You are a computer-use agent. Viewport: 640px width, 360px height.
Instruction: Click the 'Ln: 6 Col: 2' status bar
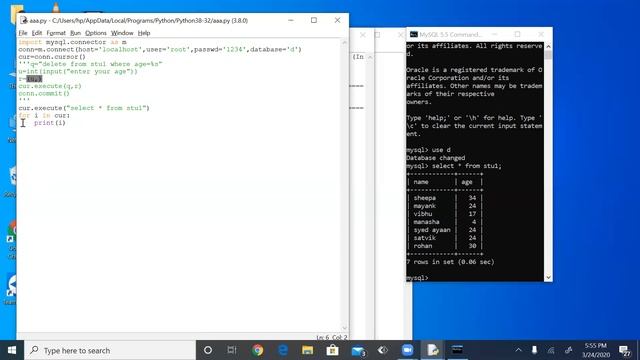click(x=331, y=337)
